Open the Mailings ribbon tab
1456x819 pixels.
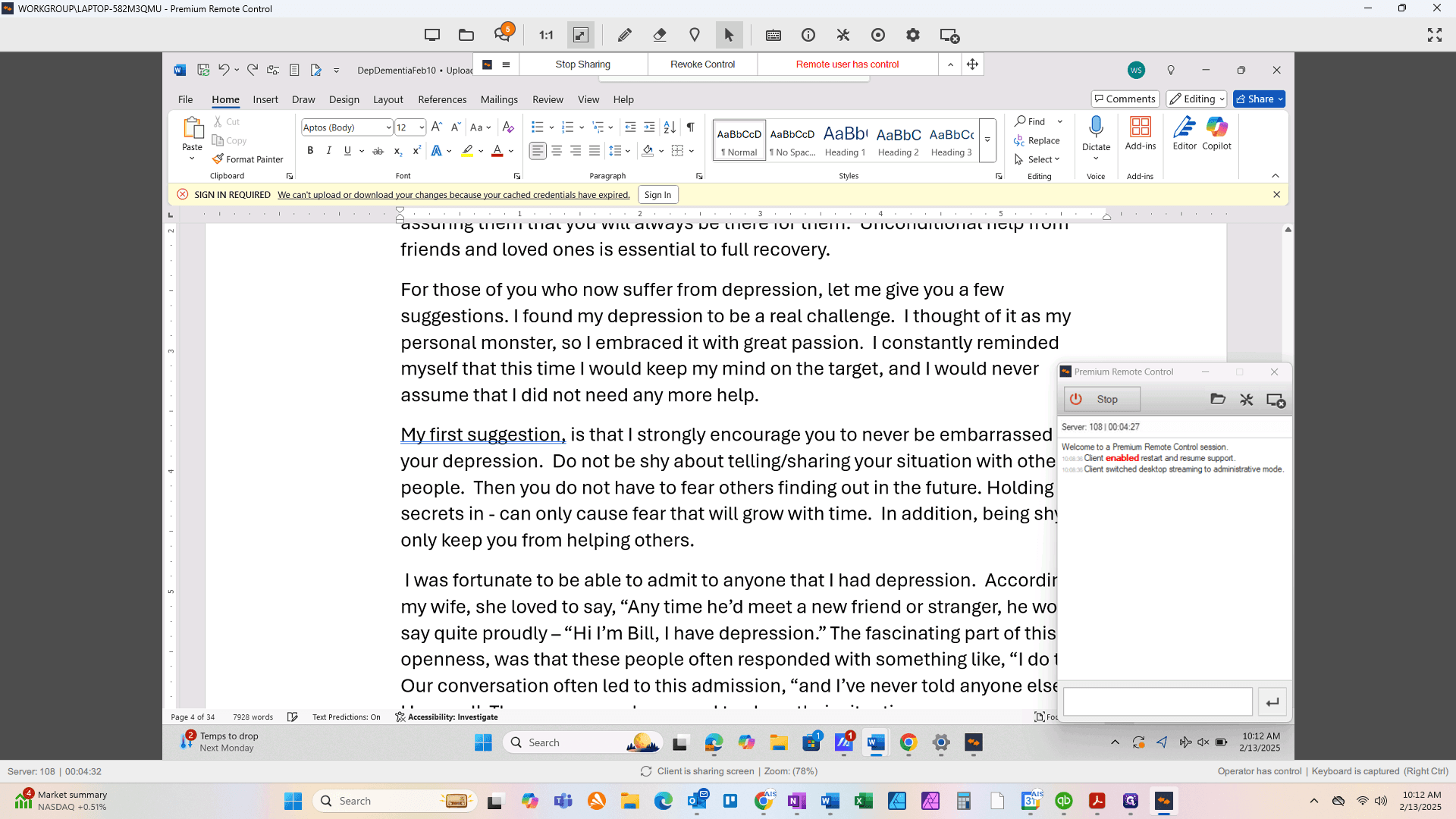(499, 99)
